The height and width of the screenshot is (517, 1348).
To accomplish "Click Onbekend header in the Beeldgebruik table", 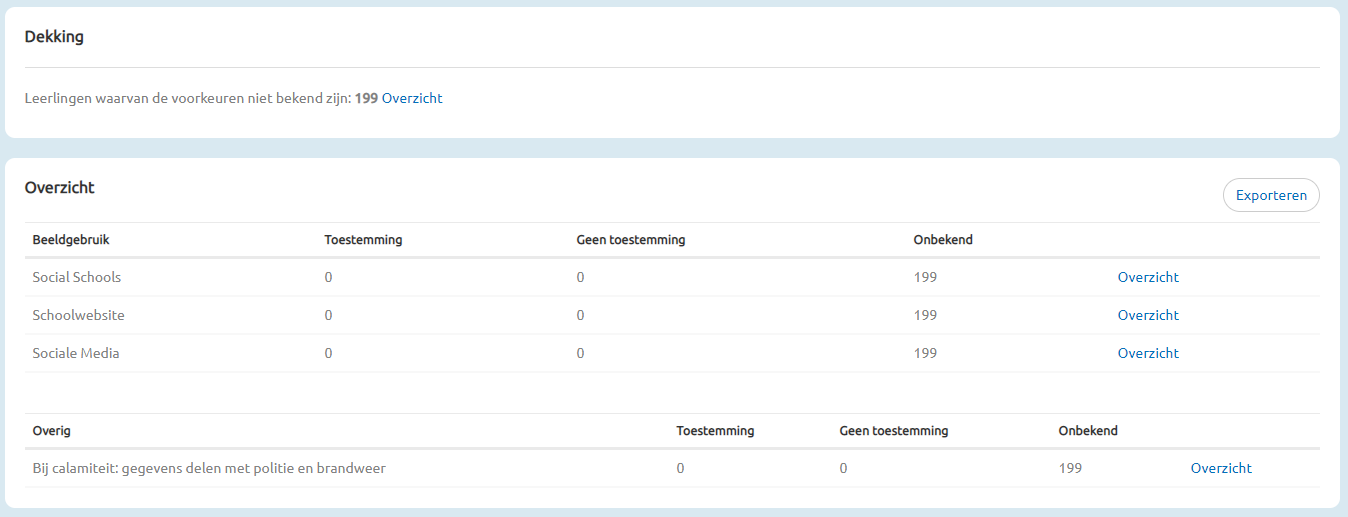I will 943,240.
